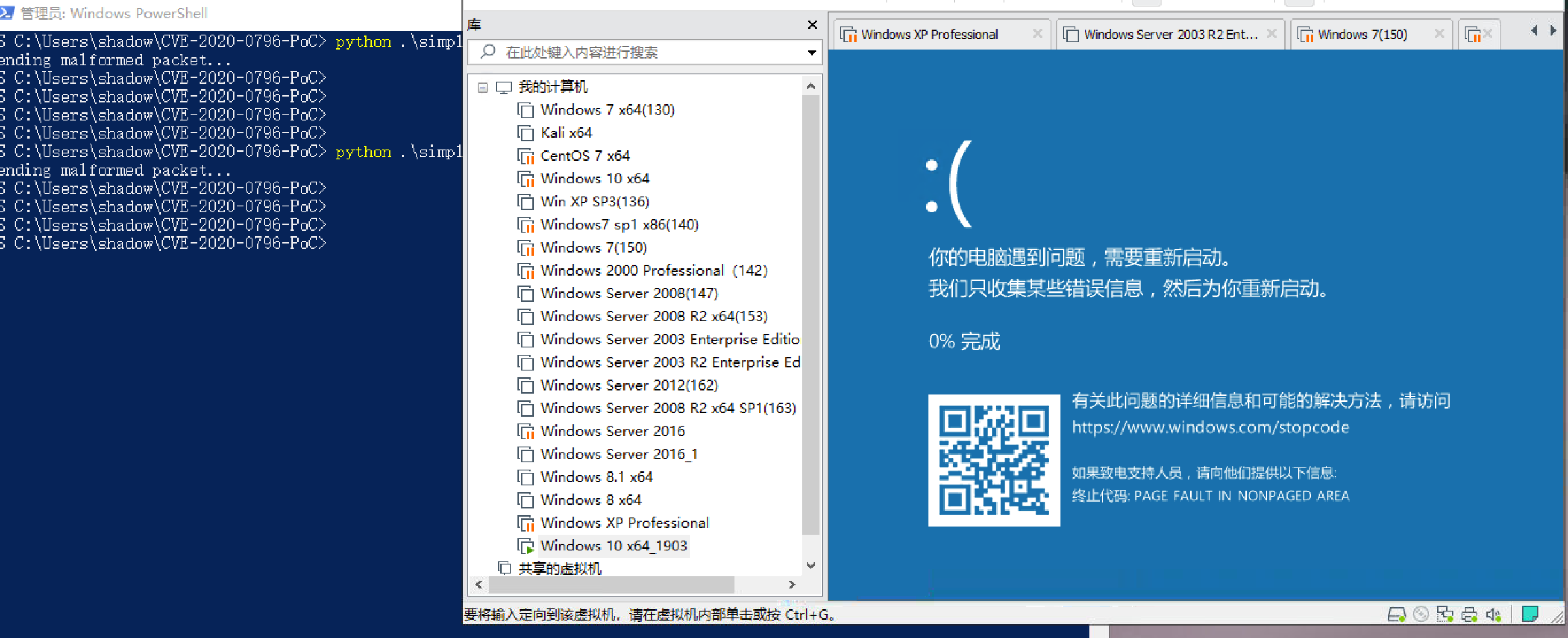
Task: Click the VM icon beside Windows 8.1 x64
Action: [x=526, y=477]
